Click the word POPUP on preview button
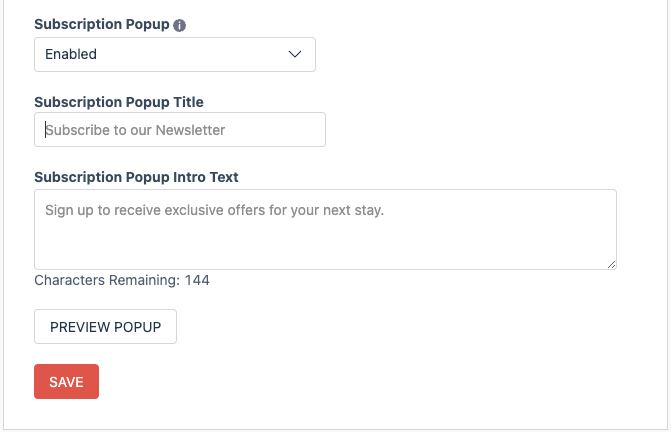 [x=138, y=327]
